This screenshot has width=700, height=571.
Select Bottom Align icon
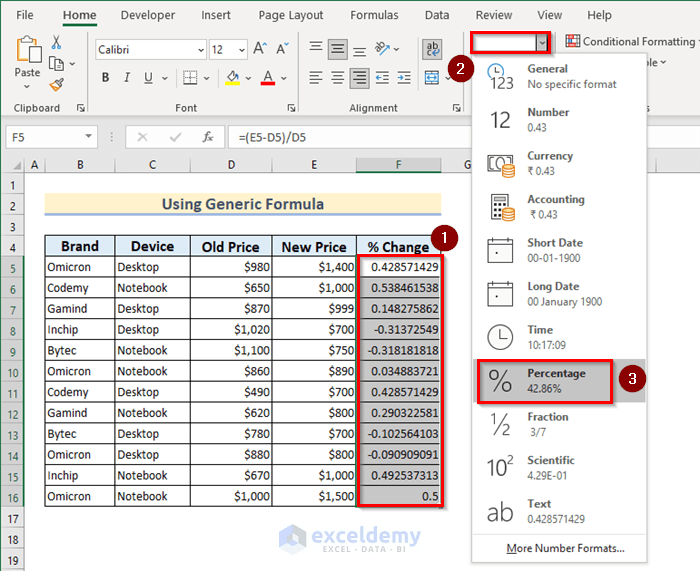(359, 50)
